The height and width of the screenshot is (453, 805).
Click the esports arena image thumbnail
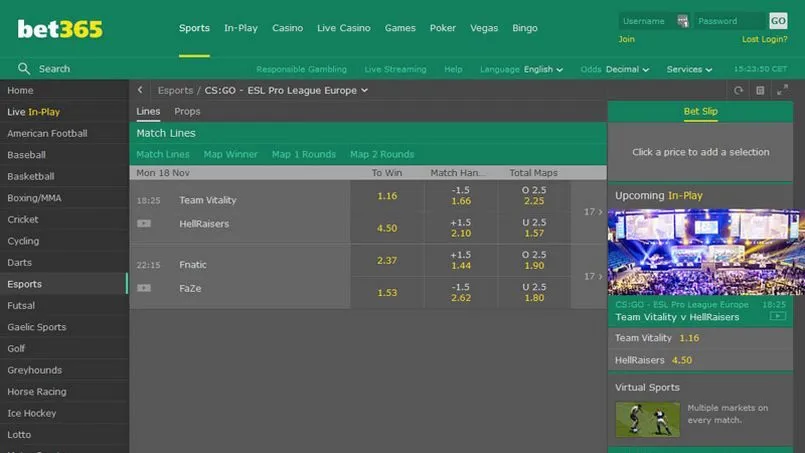[x=706, y=252]
